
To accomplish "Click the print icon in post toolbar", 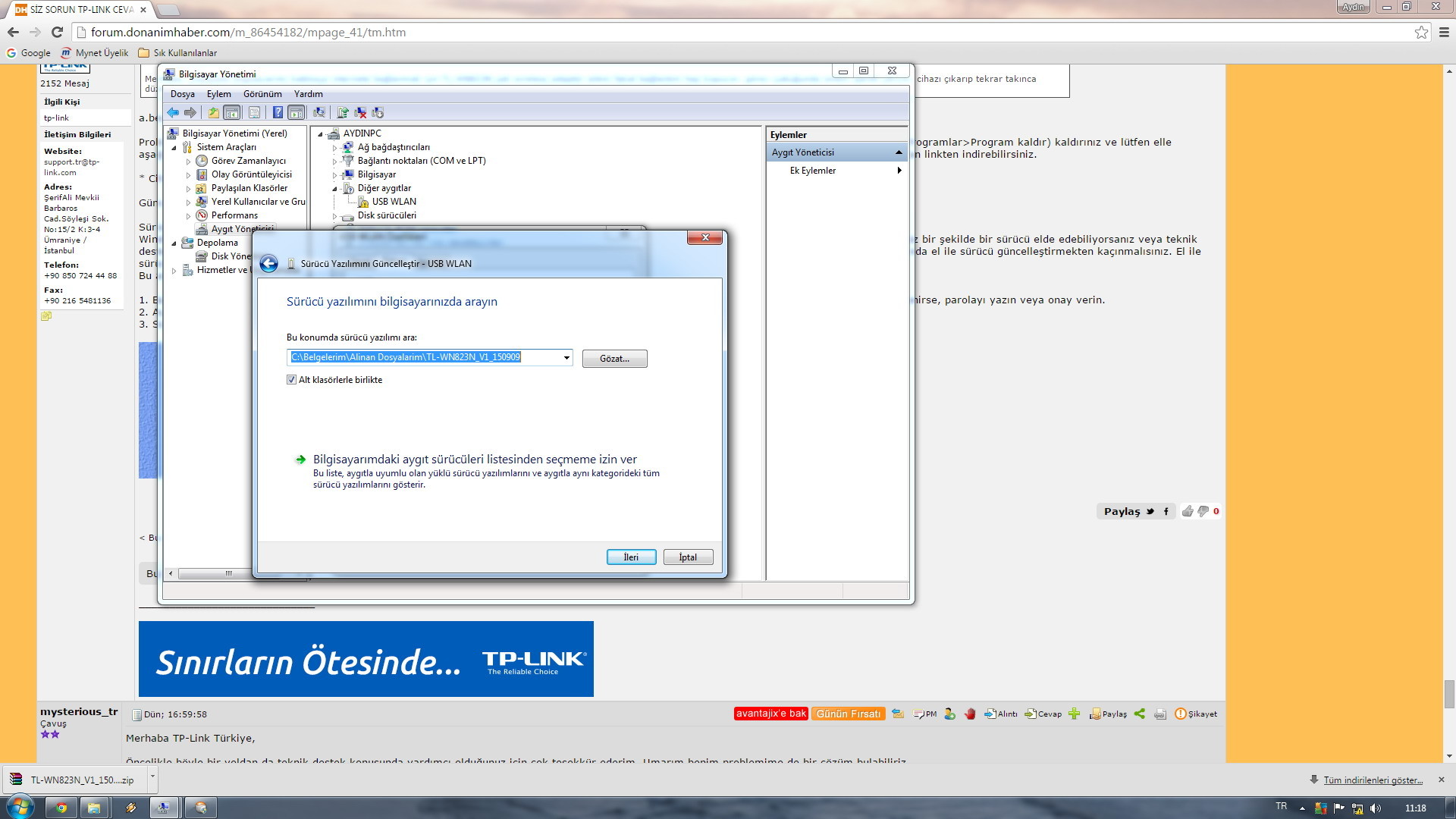I will click(1160, 714).
